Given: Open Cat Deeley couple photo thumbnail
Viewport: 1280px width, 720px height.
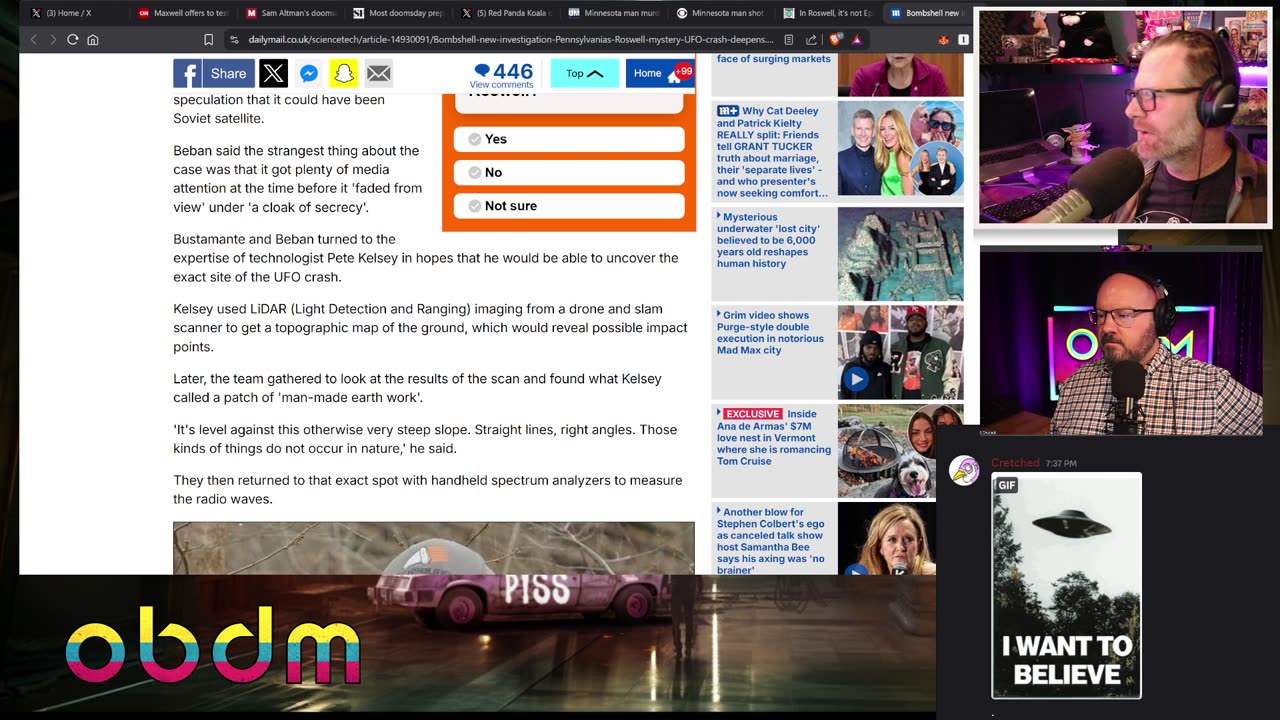Looking at the screenshot, I should click(900, 149).
